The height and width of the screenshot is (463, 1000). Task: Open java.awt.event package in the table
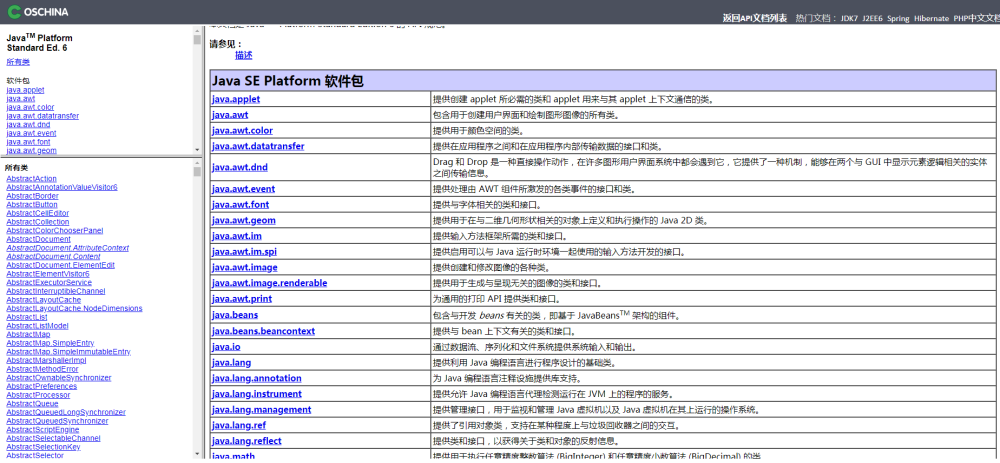coord(244,189)
